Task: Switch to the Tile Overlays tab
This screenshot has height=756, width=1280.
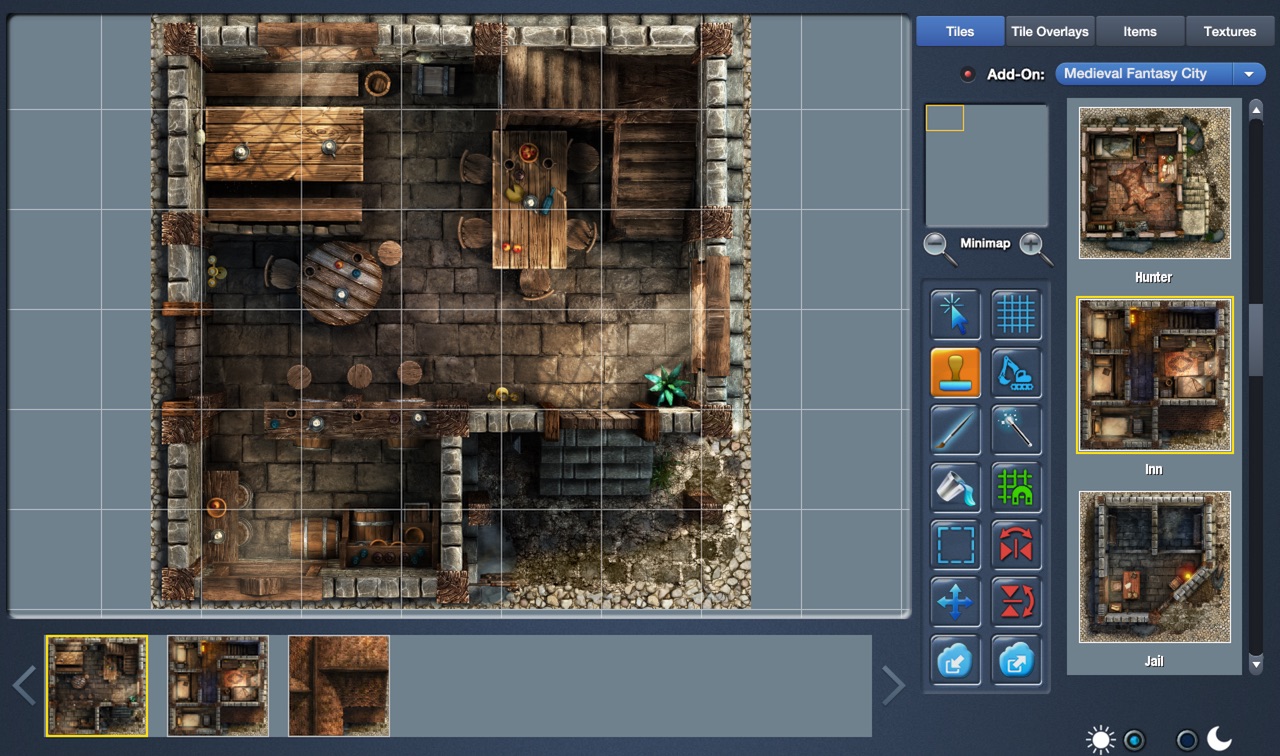Action: pyautogui.click(x=1049, y=31)
